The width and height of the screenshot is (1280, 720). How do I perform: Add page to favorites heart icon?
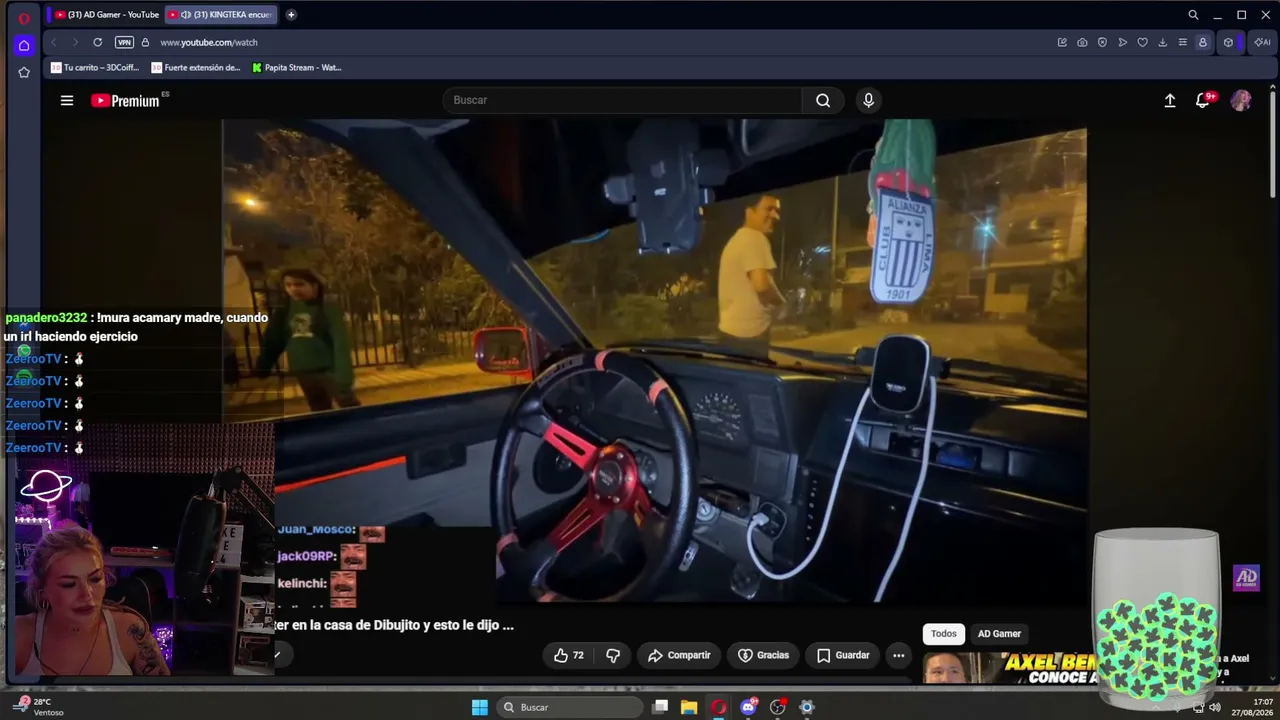(1142, 42)
